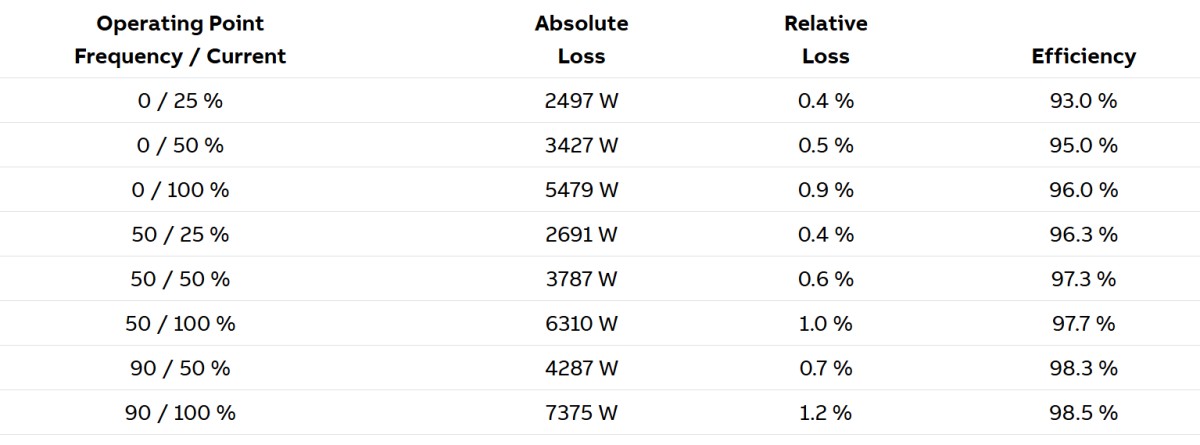Select the 98.5 % efficiency value
Image resolution: width=1200 pixels, height=445 pixels.
(1083, 413)
